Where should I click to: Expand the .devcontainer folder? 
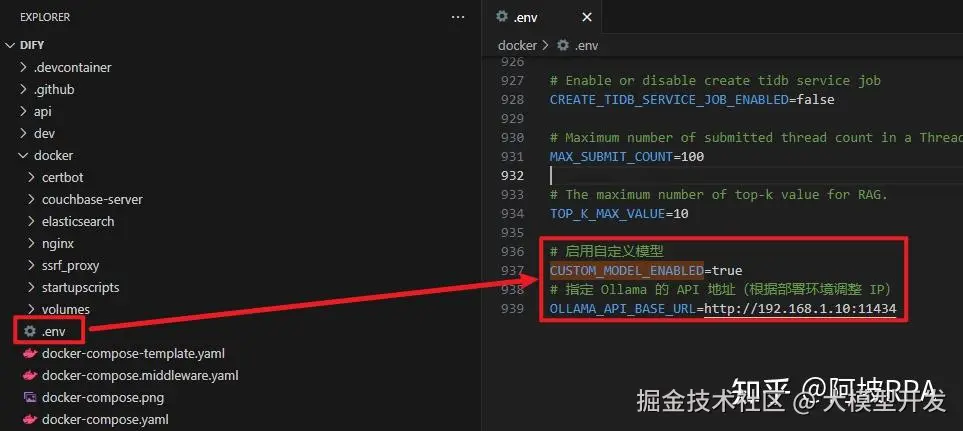23,67
